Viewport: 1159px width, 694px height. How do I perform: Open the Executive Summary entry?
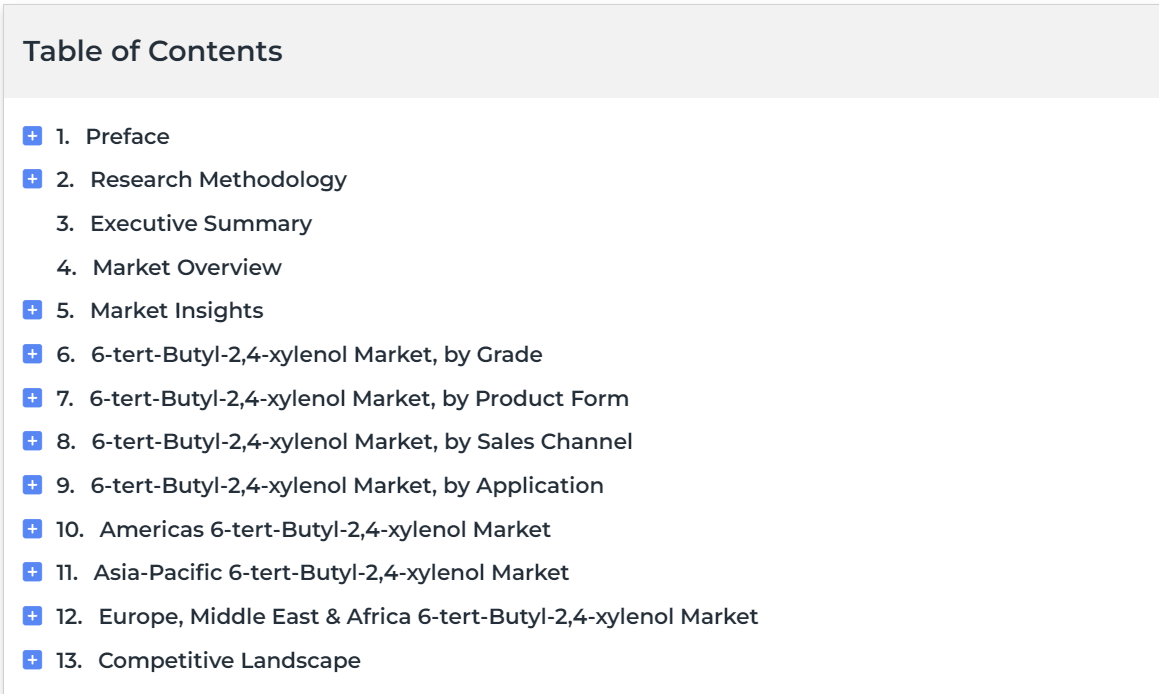pos(201,223)
